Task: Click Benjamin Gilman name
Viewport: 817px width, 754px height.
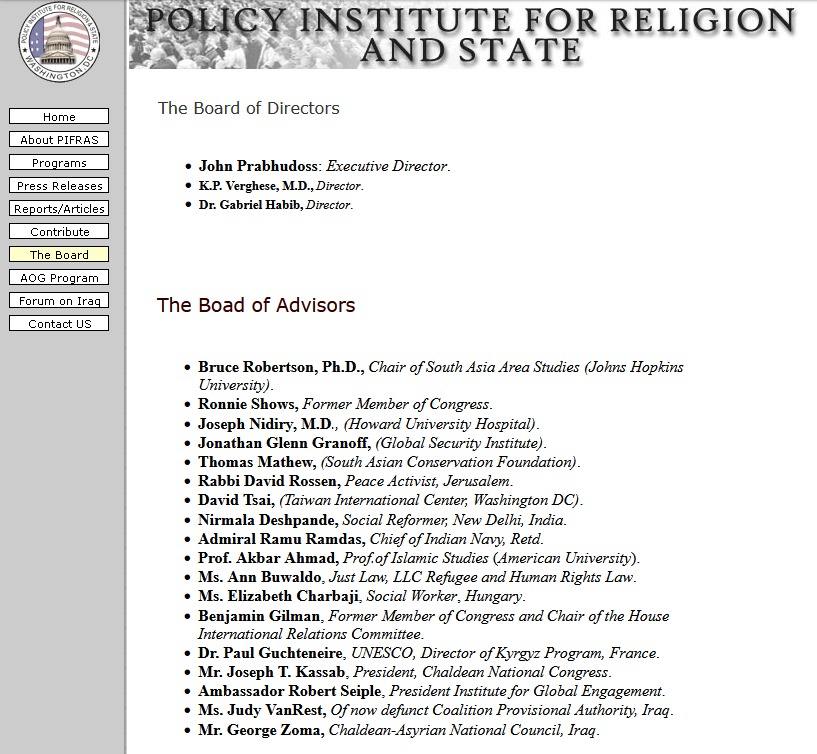Action: pyautogui.click(x=259, y=616)
